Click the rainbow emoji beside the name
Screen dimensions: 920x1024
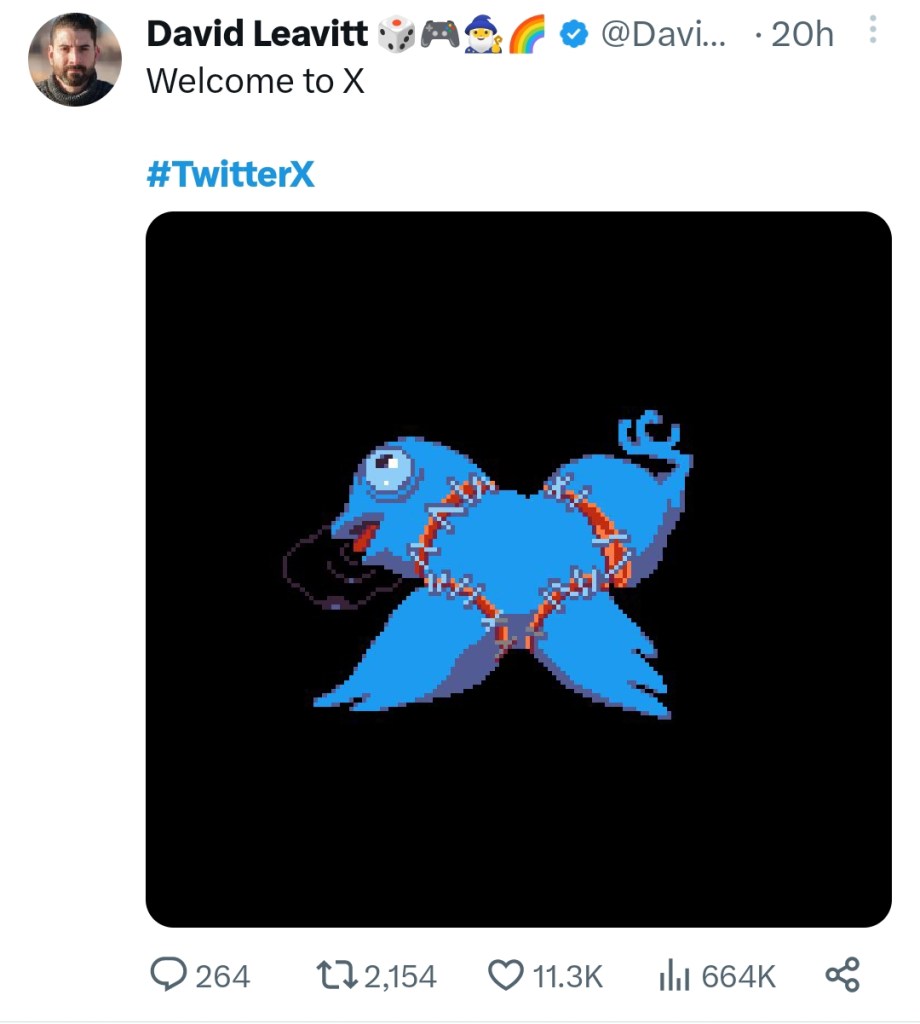coord(526,36)
